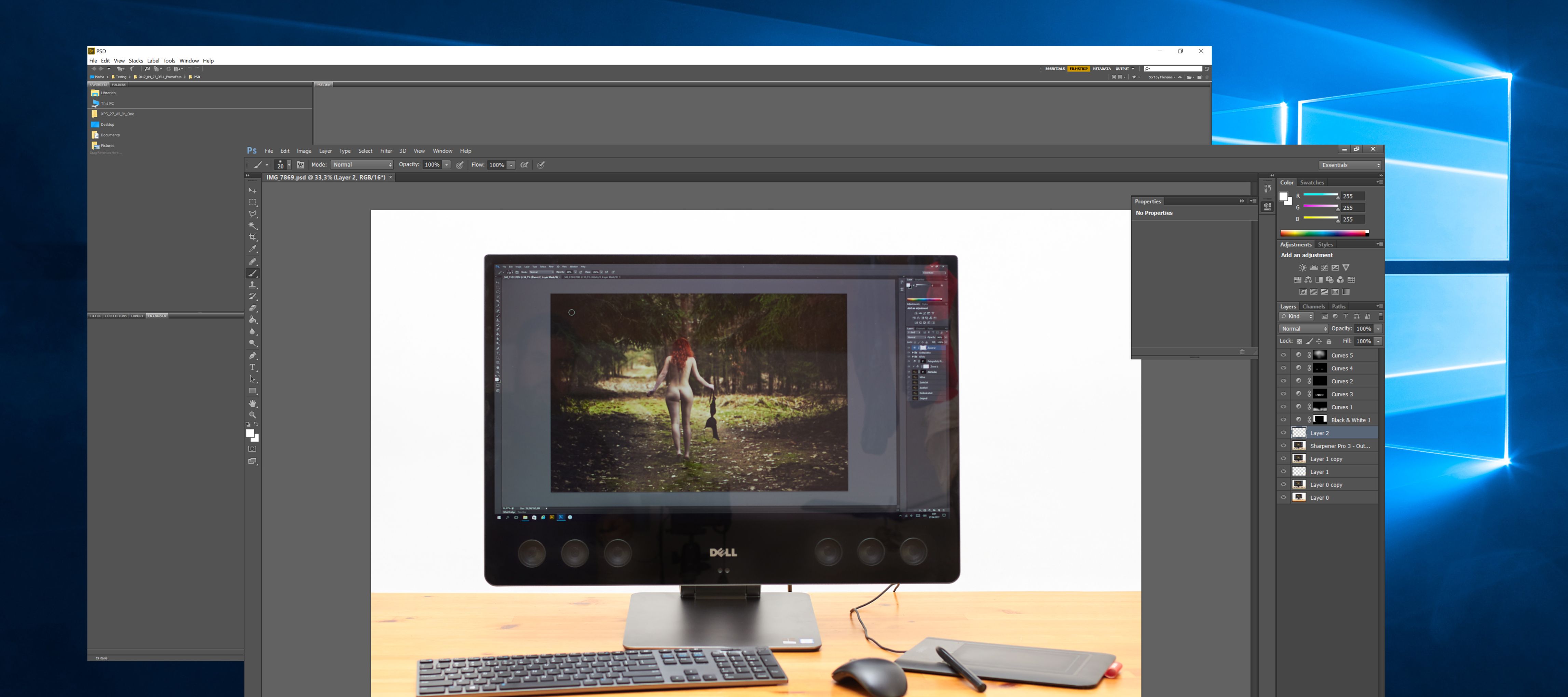The width and height of the screenshot is (1568, 697).
Task: Switch to the Channels tab
Action: [x=1314, y=306]
